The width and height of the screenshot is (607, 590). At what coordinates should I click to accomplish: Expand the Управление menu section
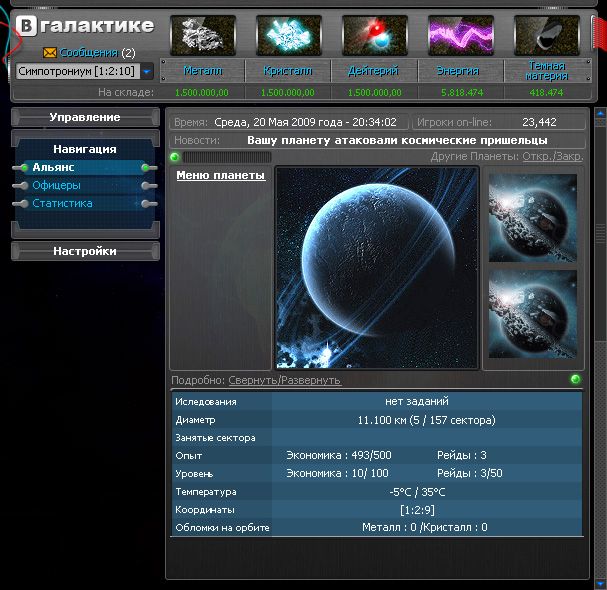85,118
